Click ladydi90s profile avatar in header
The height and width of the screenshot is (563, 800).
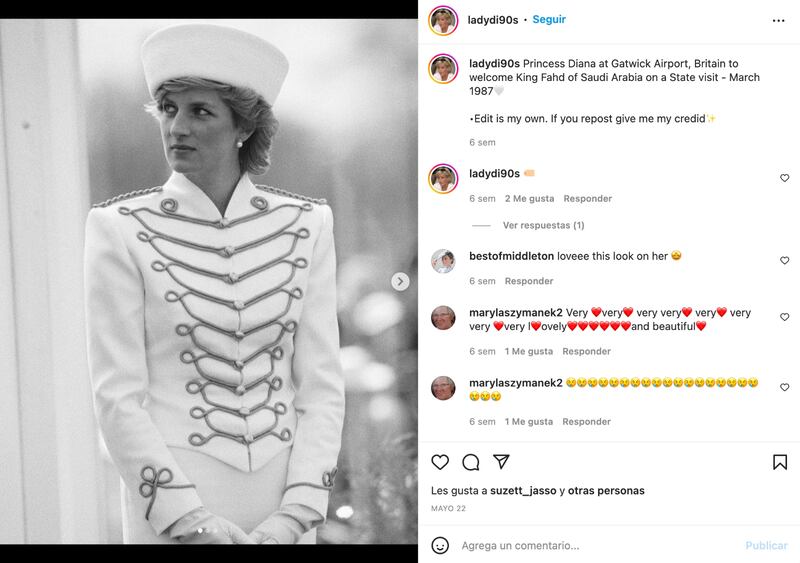coord(443,20)
